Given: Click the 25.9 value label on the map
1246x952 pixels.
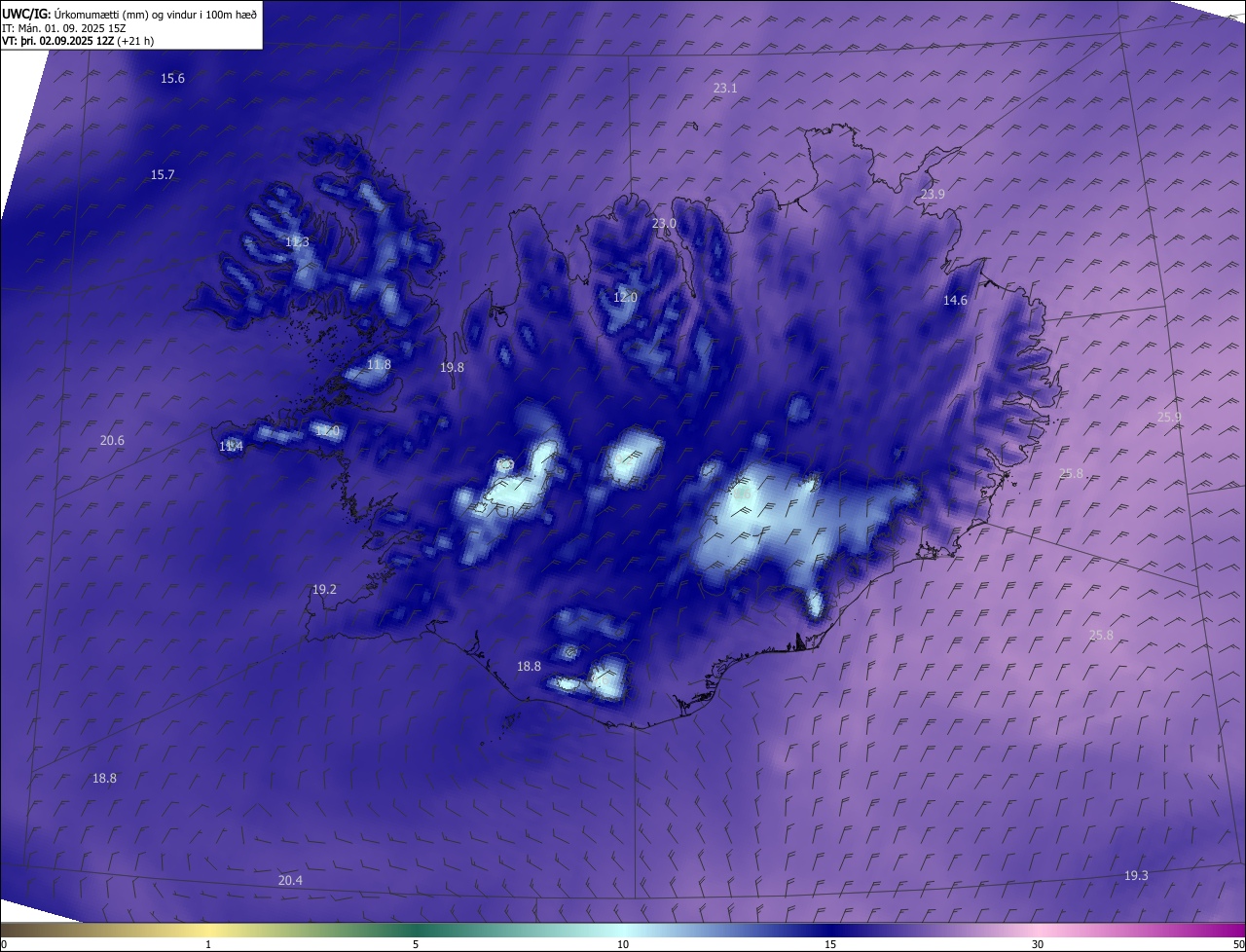Looking at the screenshot, I should [1169, 417].
